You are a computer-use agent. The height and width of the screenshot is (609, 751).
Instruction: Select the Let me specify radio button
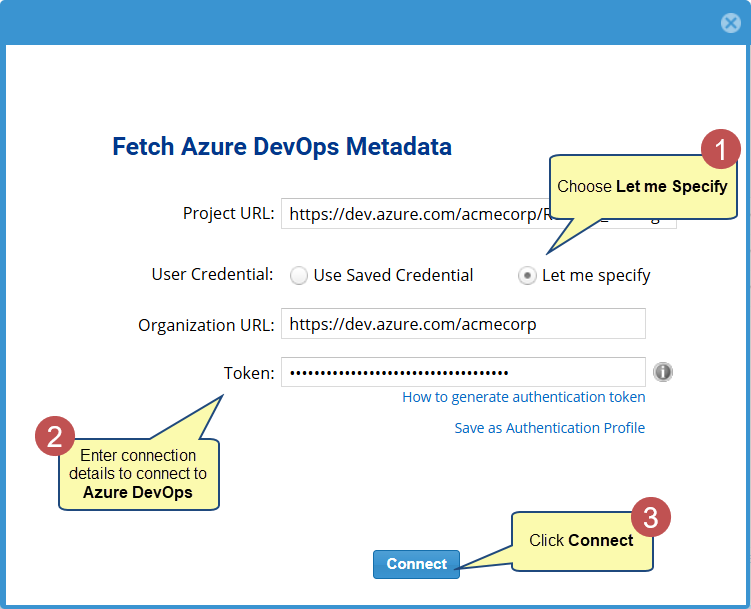527,276
